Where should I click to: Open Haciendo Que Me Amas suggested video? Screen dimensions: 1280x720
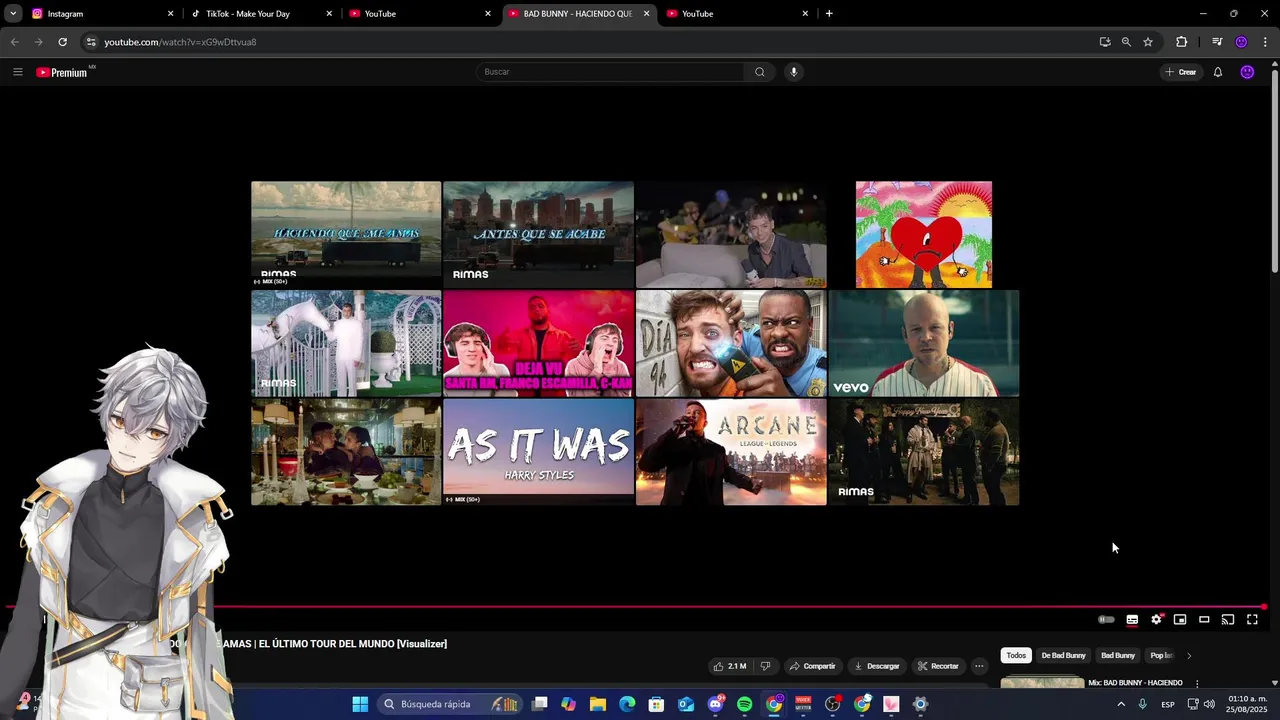346,234
